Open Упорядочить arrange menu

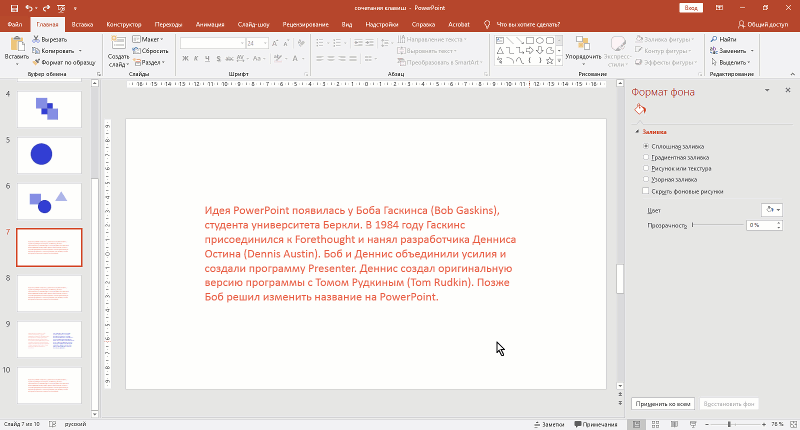pyautogui.click(x=583, y=51)
